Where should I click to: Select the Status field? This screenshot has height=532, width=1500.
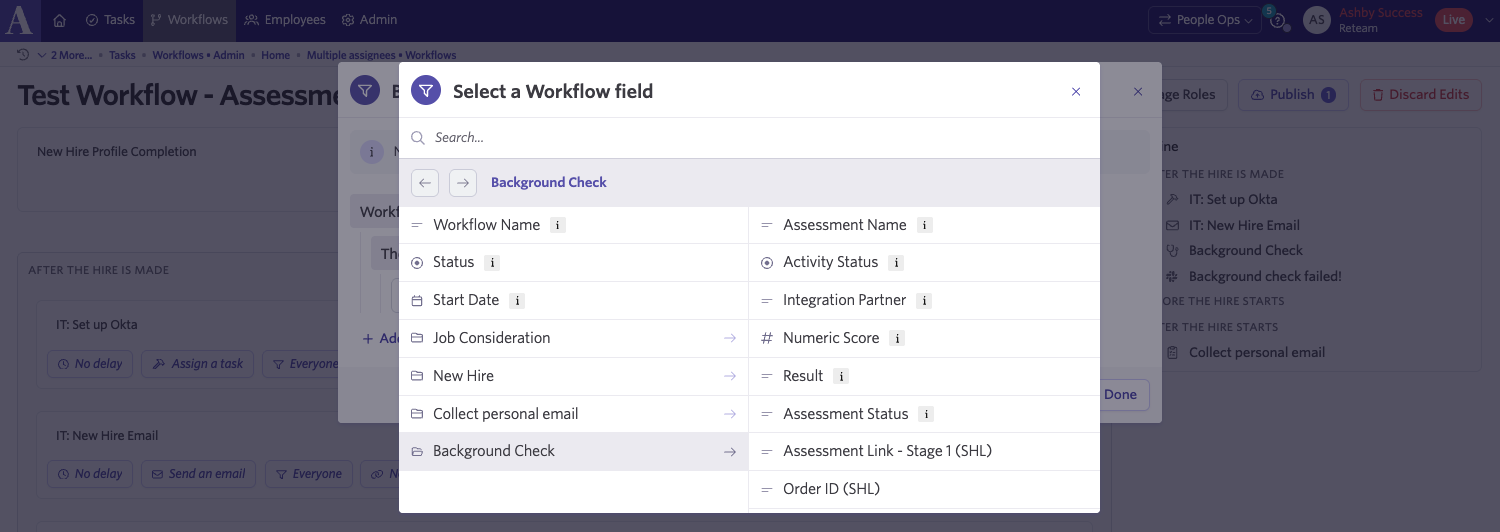pyautogui.click(x=574, y=263)
